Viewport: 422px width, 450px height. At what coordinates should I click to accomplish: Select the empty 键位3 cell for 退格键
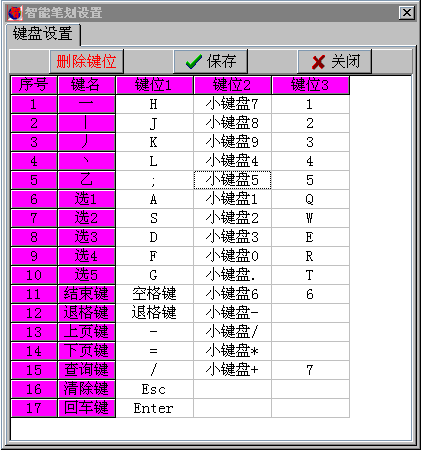(310, 313)
